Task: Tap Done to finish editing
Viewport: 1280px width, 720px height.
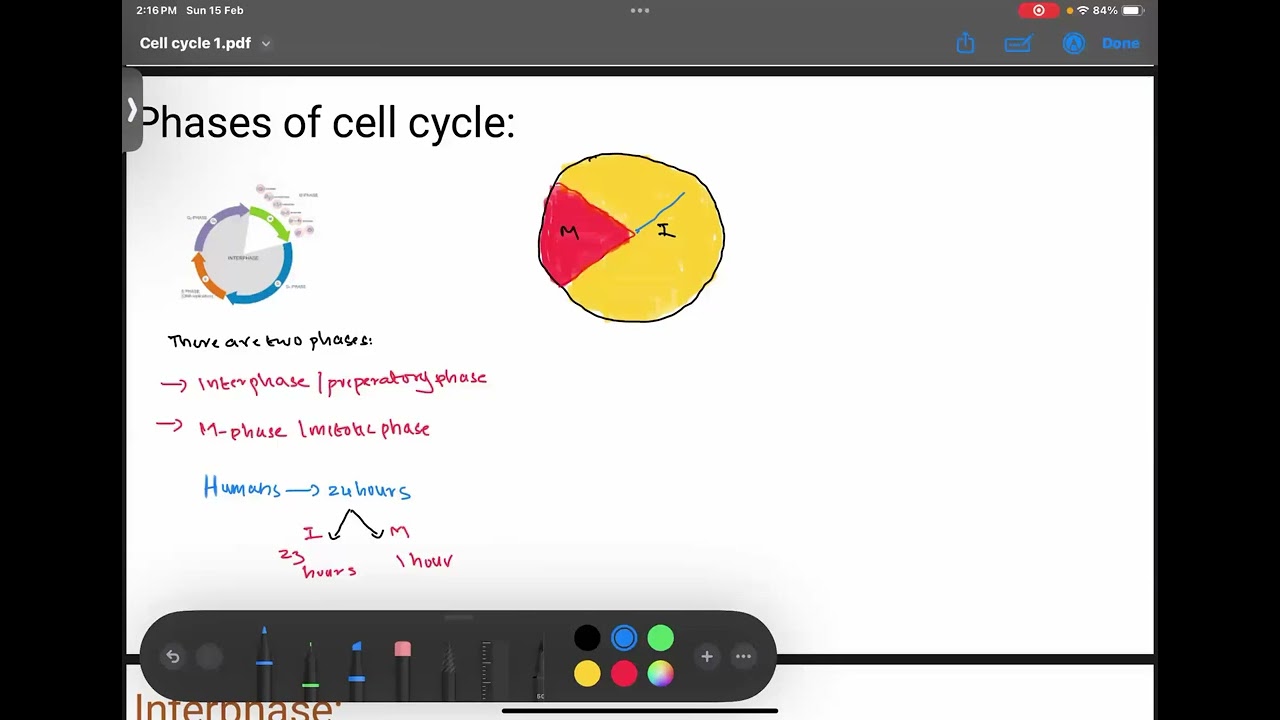Action: point(1120,43)
